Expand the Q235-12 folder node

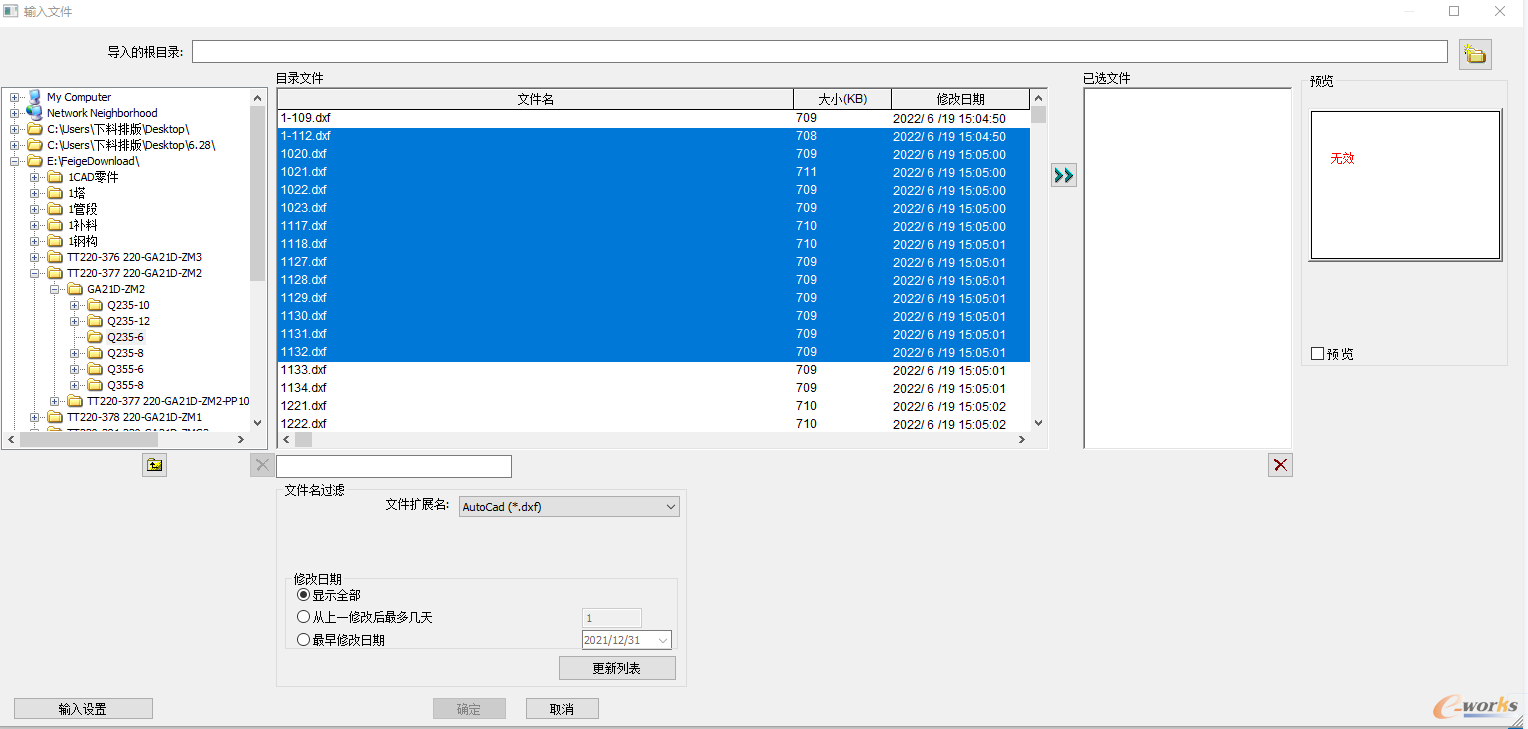click(75, 321)
